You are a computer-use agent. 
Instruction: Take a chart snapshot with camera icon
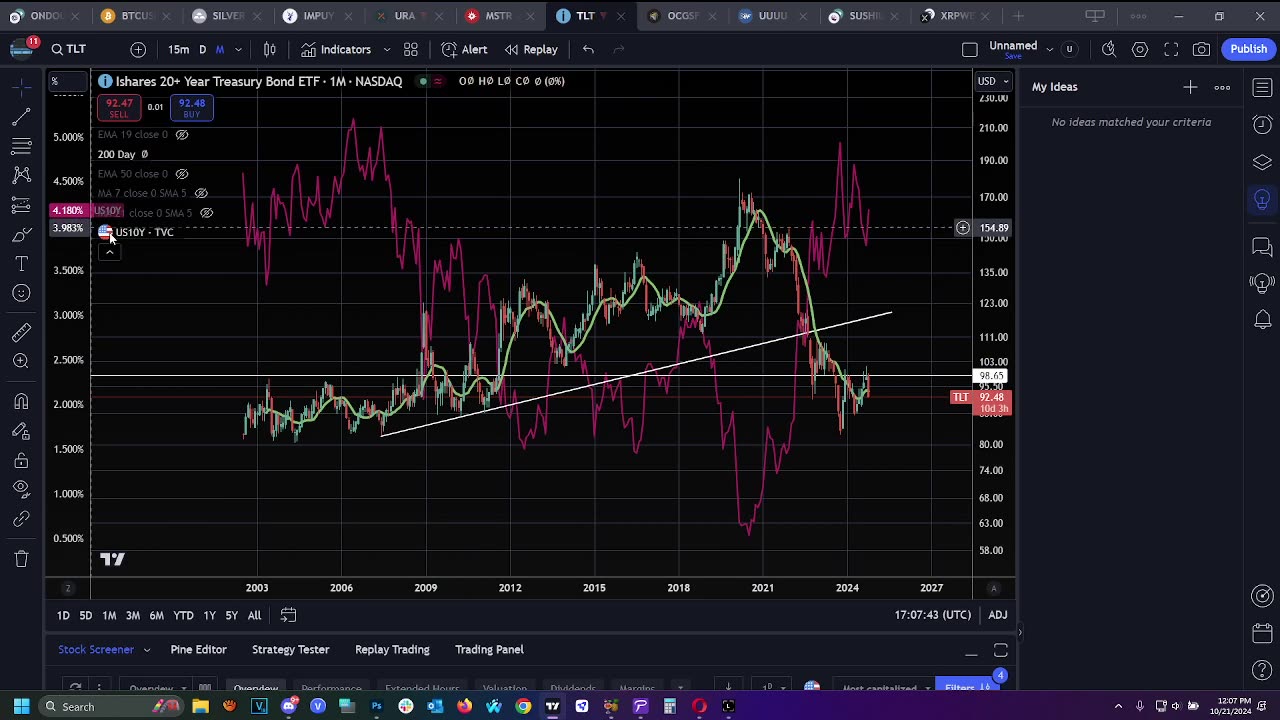[x=1202, y=49]
